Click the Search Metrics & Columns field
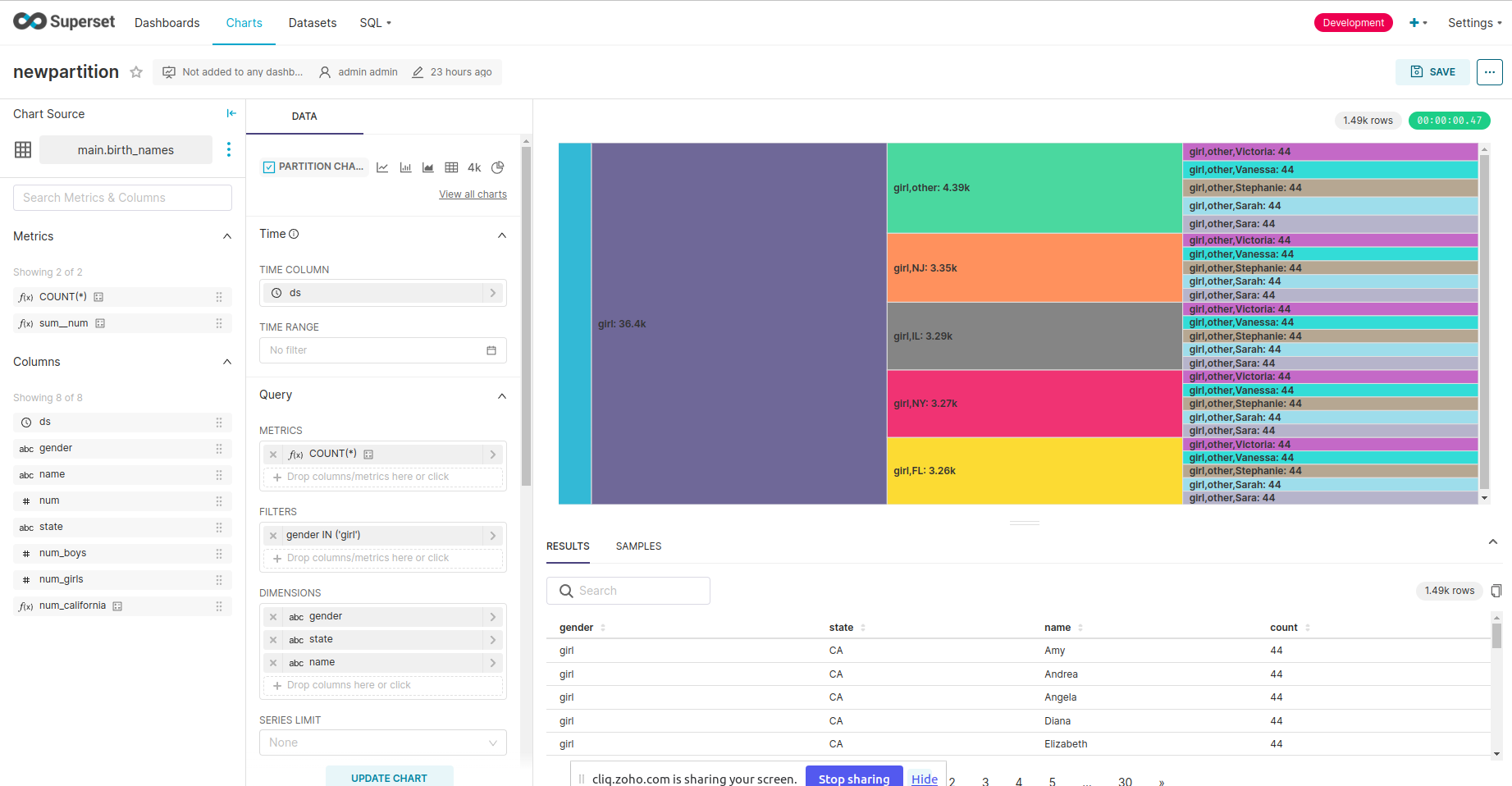Screen dimensions: 1512x786 tap(121, 197)
